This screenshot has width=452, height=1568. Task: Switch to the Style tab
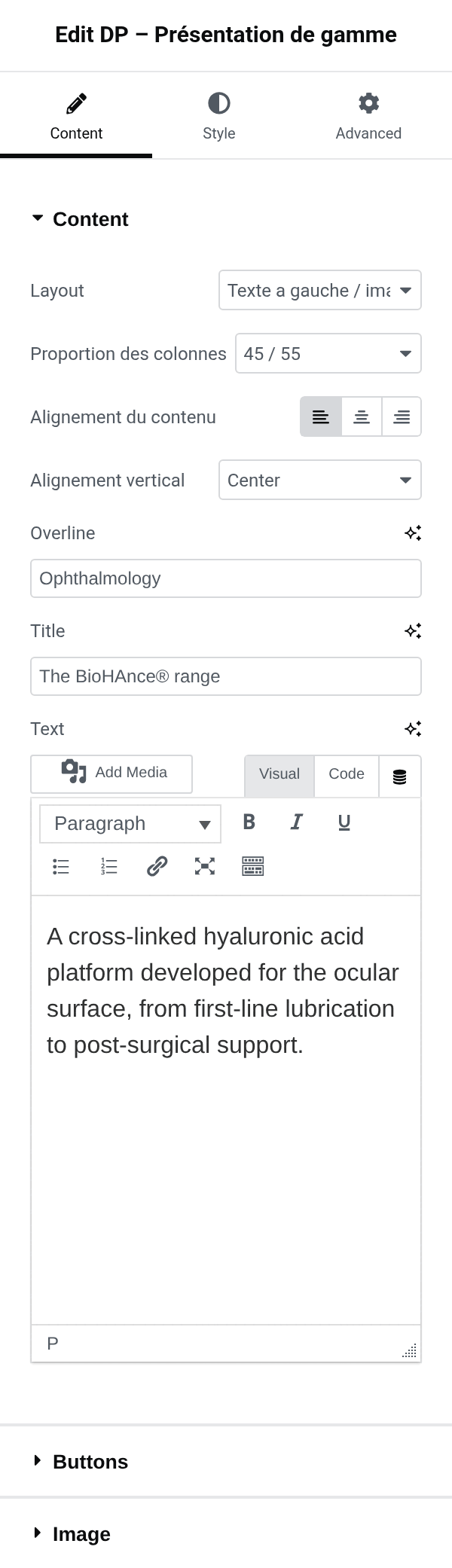coord(218,117)
